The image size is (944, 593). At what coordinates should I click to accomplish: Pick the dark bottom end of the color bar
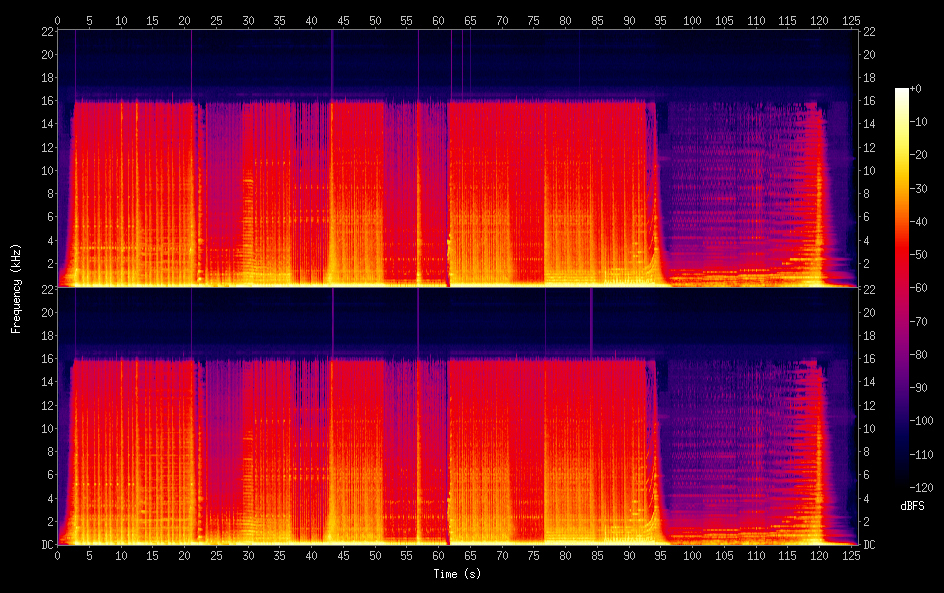point(902,486)
